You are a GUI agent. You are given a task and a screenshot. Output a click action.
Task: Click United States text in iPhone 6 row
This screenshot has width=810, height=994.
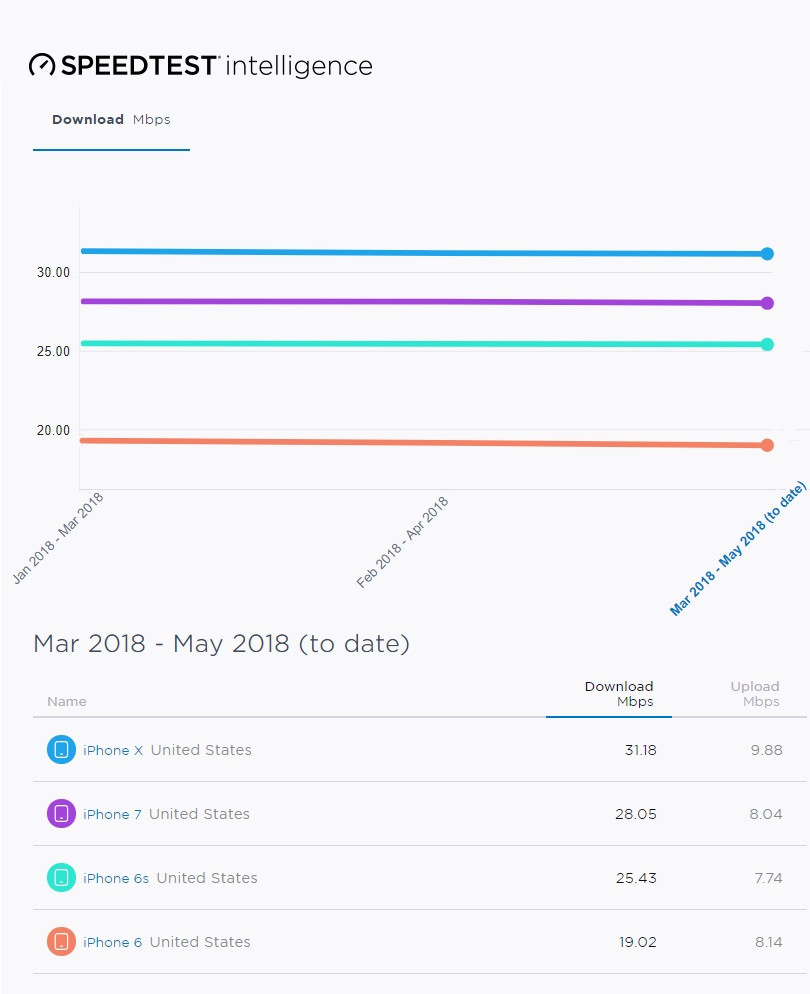pos(200,942)
